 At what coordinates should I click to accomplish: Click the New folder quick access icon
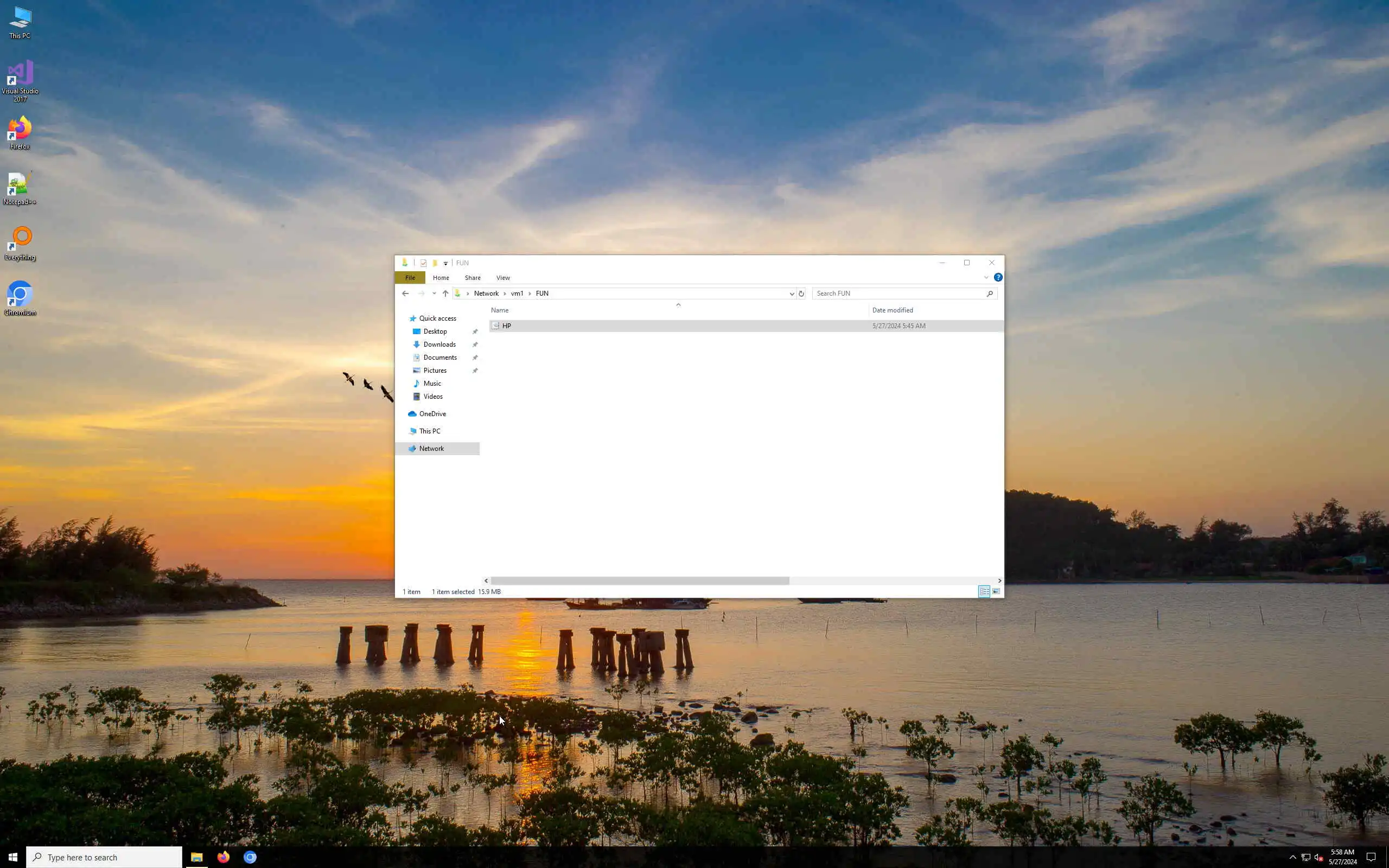435,263
